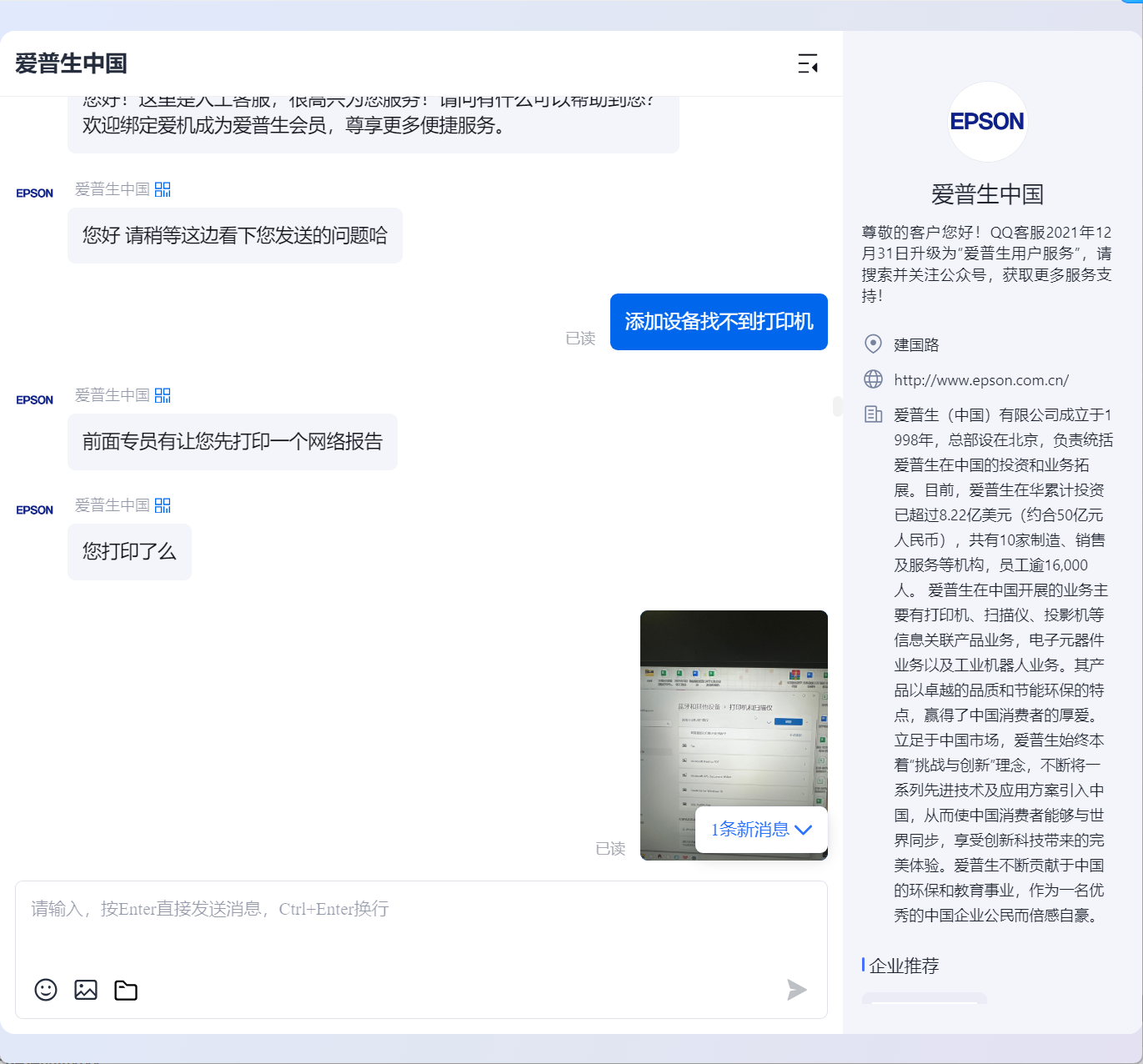1143x1064 pixels.
Task: Click the 建国路 address text
Action: [x=916, y=344]
